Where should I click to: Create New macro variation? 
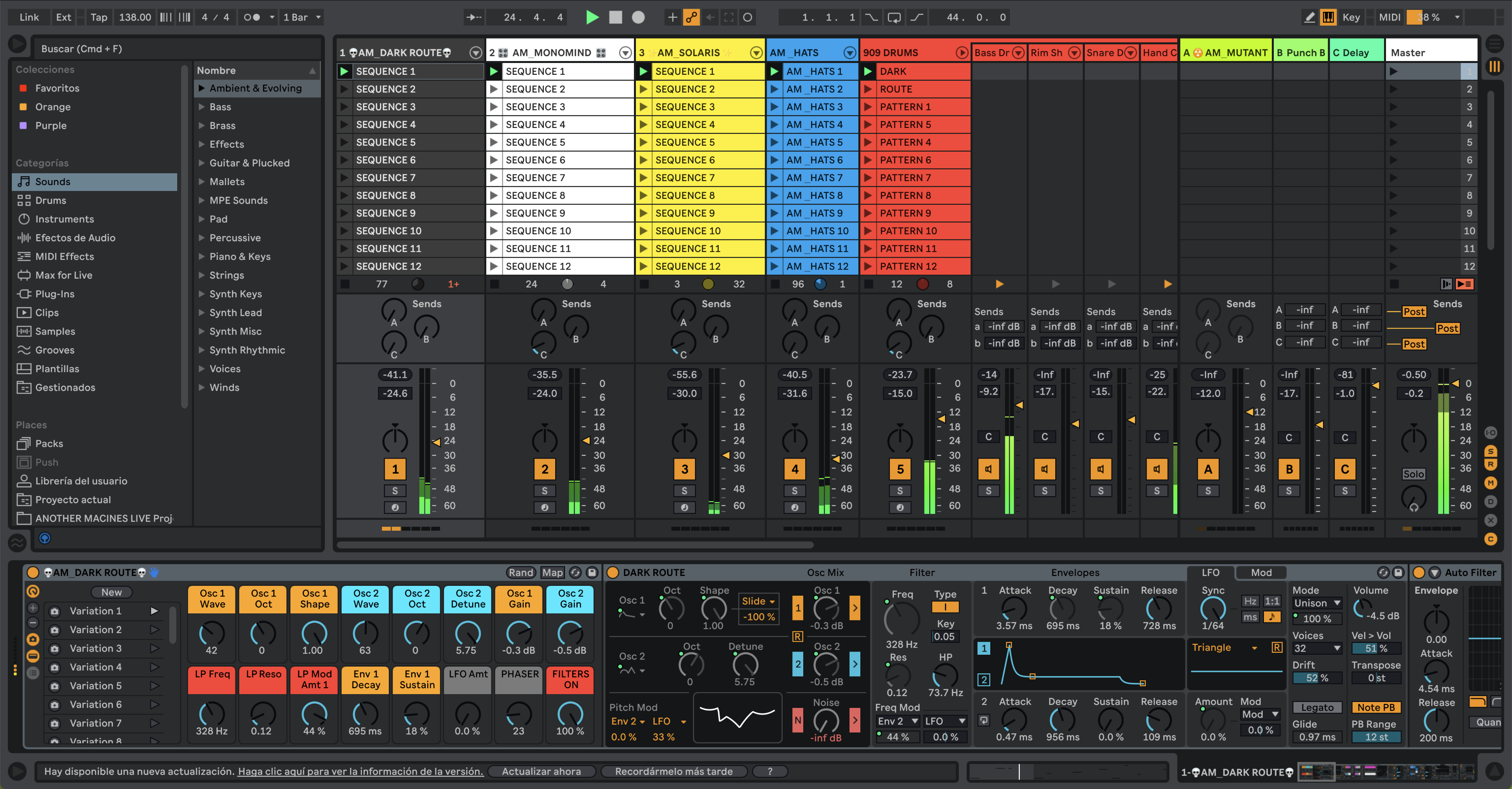[111, 592]
